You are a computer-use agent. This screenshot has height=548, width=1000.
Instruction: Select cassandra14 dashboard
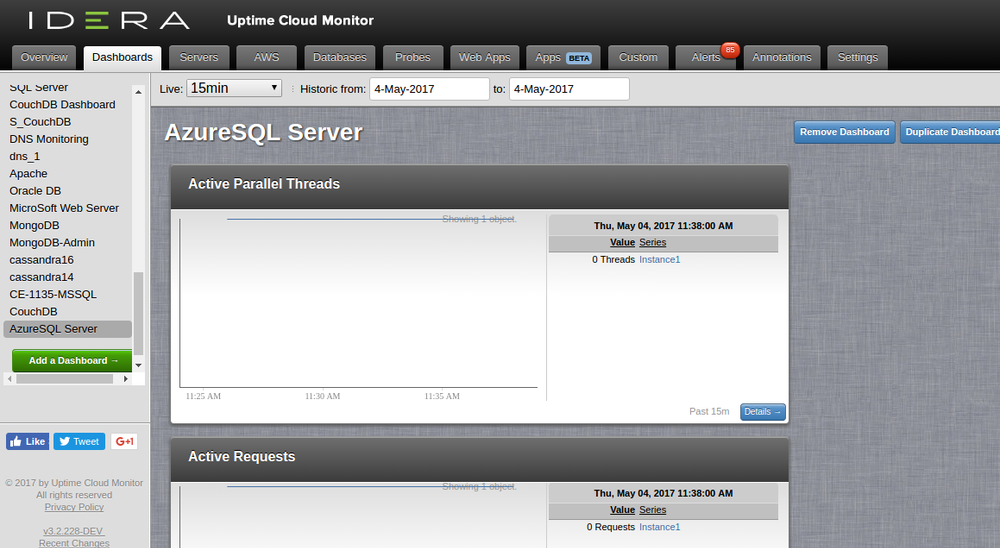41,277
